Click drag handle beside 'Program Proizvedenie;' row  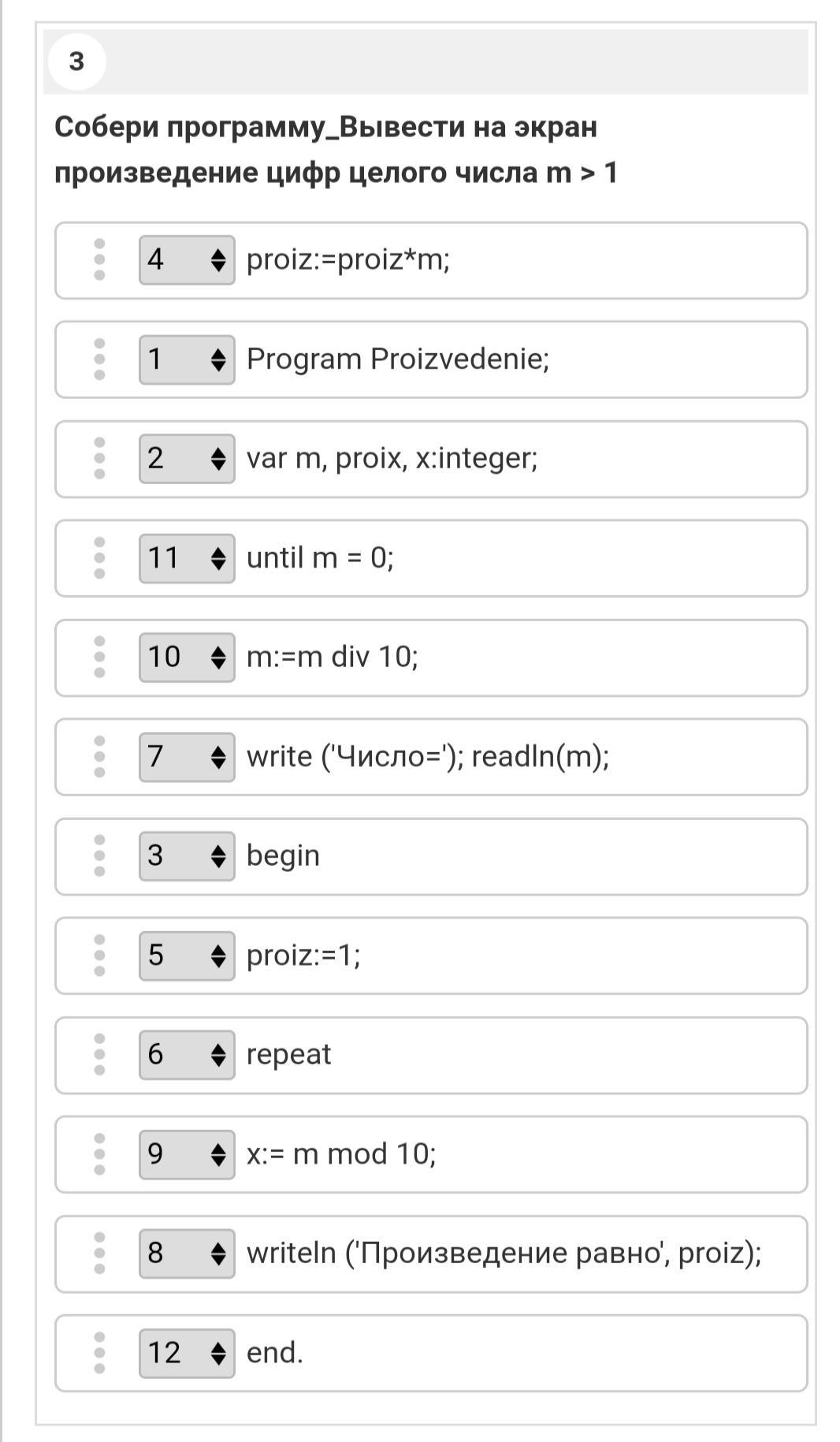[x=99, y=360]
